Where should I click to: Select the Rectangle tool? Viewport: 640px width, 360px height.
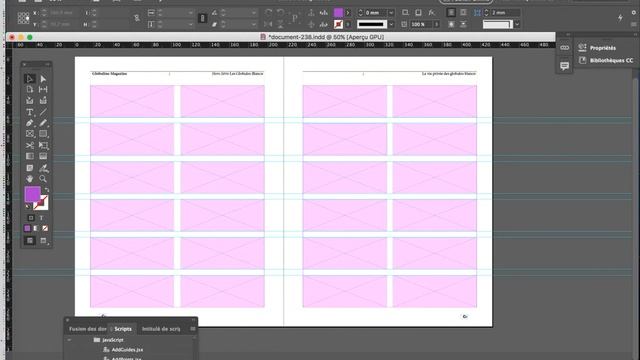click(x=43, y=134)
